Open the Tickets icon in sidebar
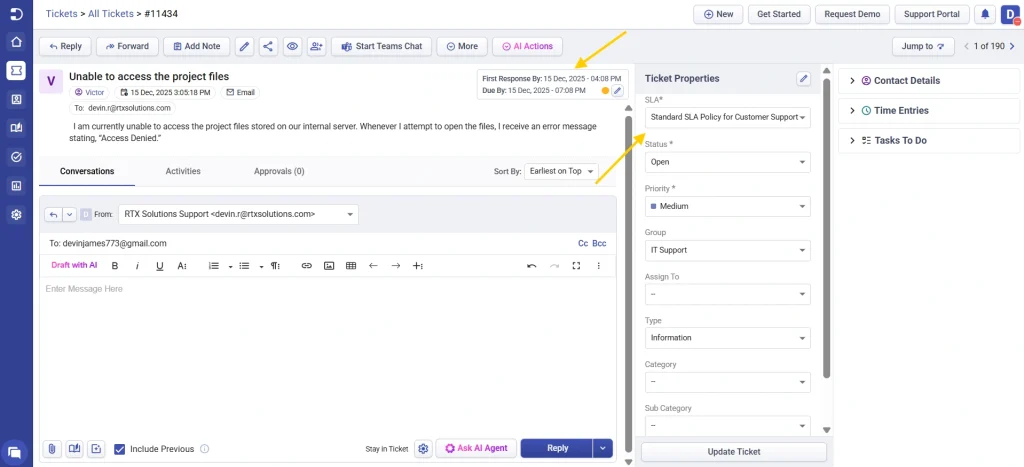The height and width of the screenshot is (467, 1024). coord(16,71)
